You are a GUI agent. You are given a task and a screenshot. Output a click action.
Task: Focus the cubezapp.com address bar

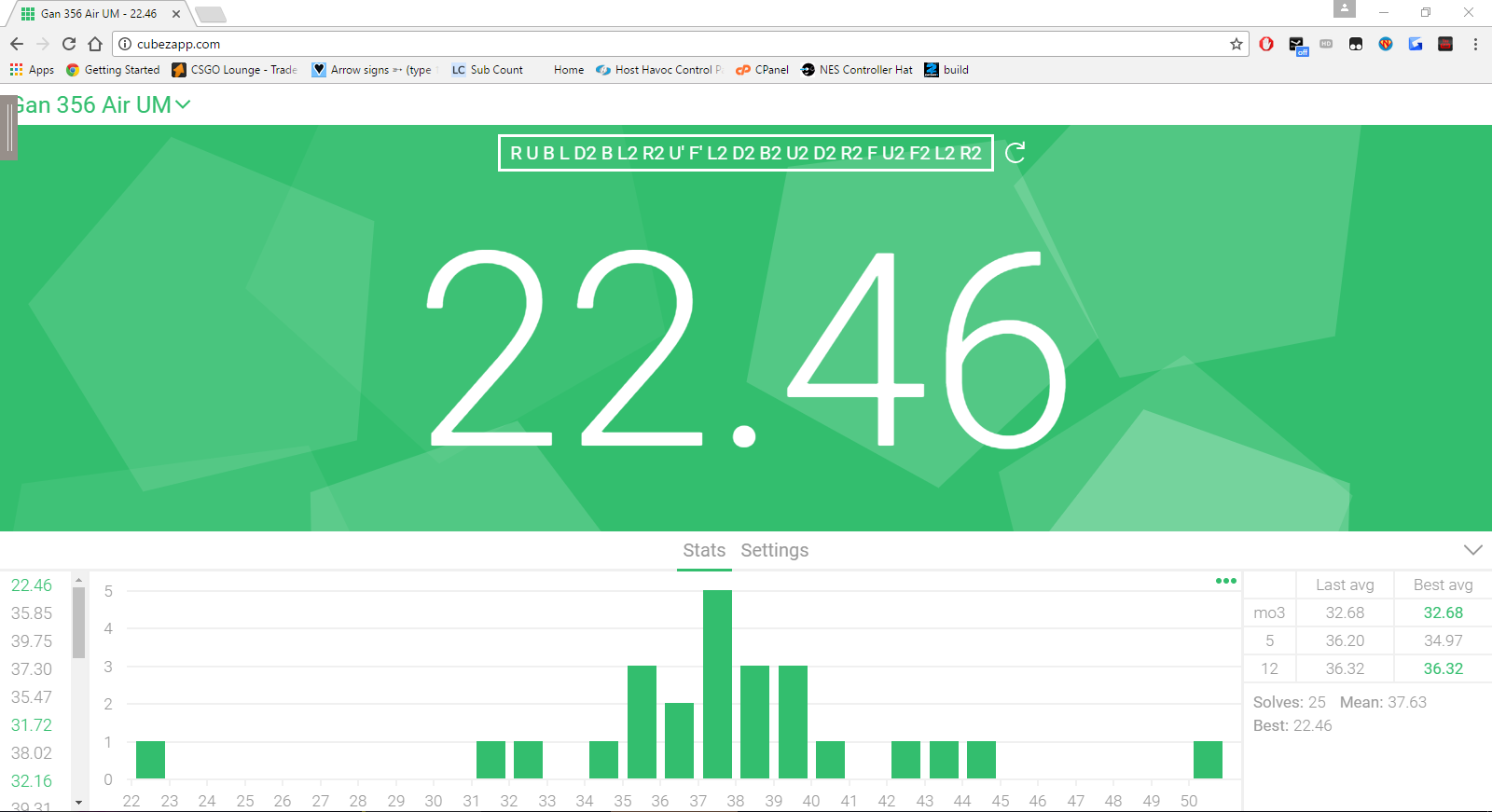pos(671,44)
